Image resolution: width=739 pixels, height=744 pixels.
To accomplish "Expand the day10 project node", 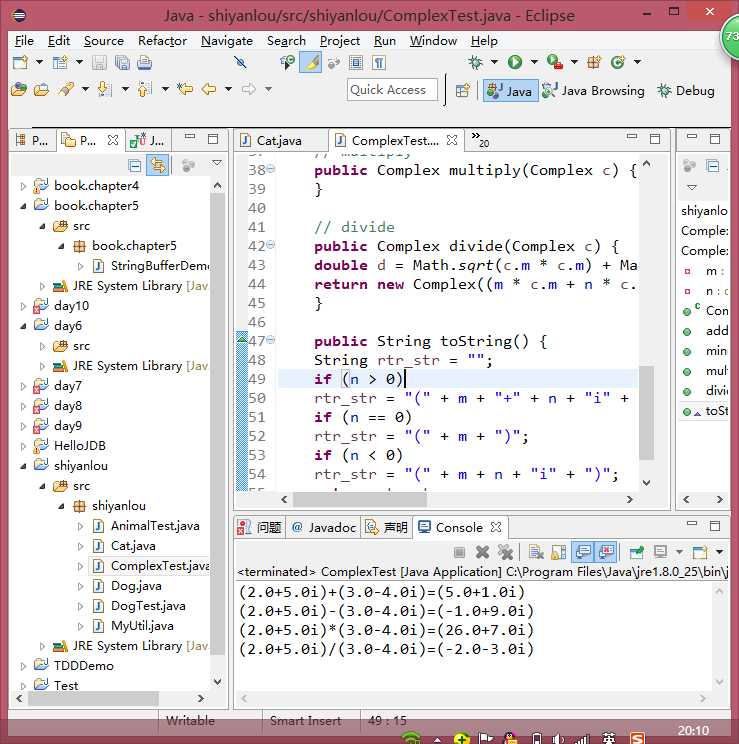I will (23, 306).
